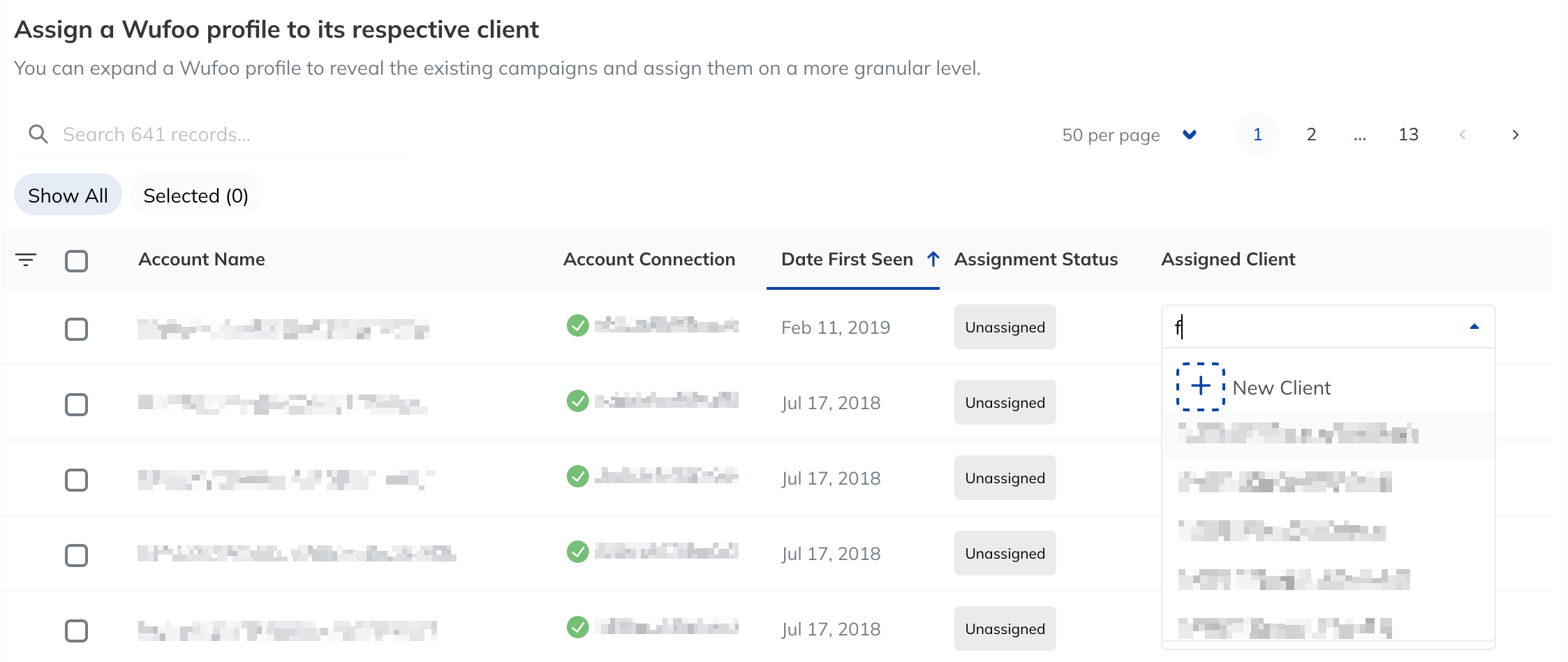Sort by the Account Name column
Viewport: 1568px width, 662px height.
click(x=202, y=259)
